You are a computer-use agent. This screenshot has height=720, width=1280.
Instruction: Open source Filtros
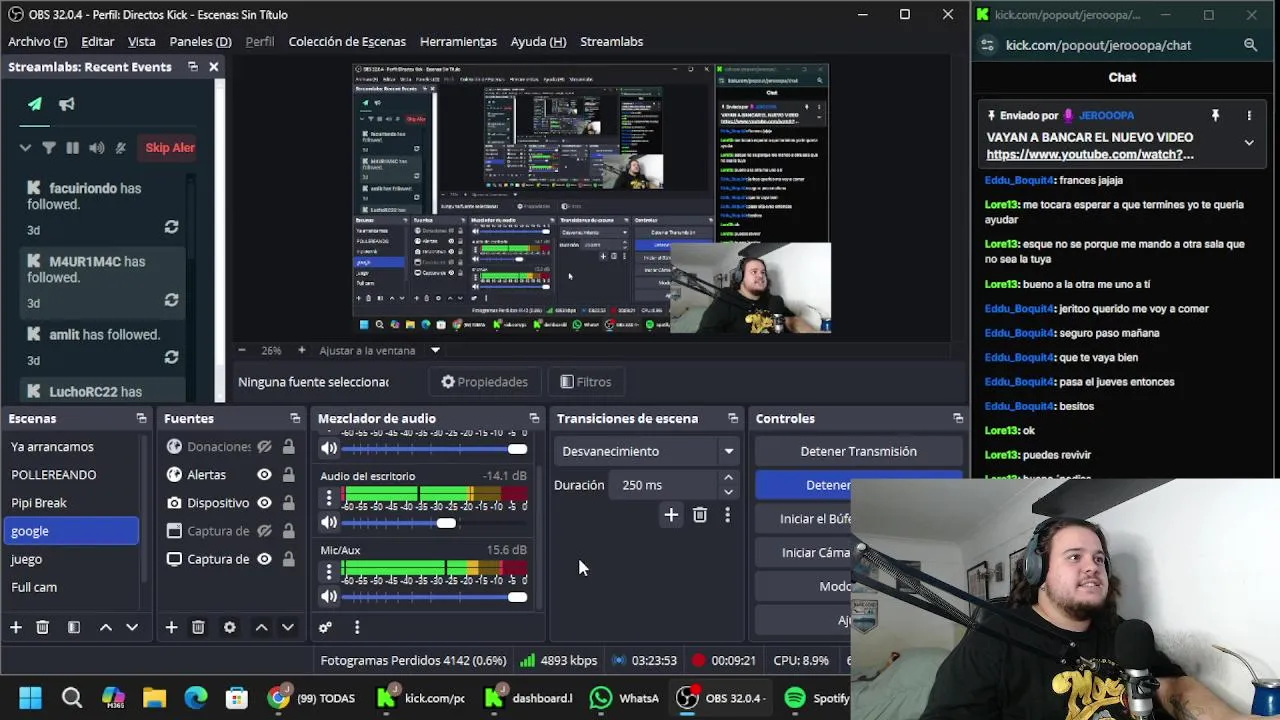(585, 382)
